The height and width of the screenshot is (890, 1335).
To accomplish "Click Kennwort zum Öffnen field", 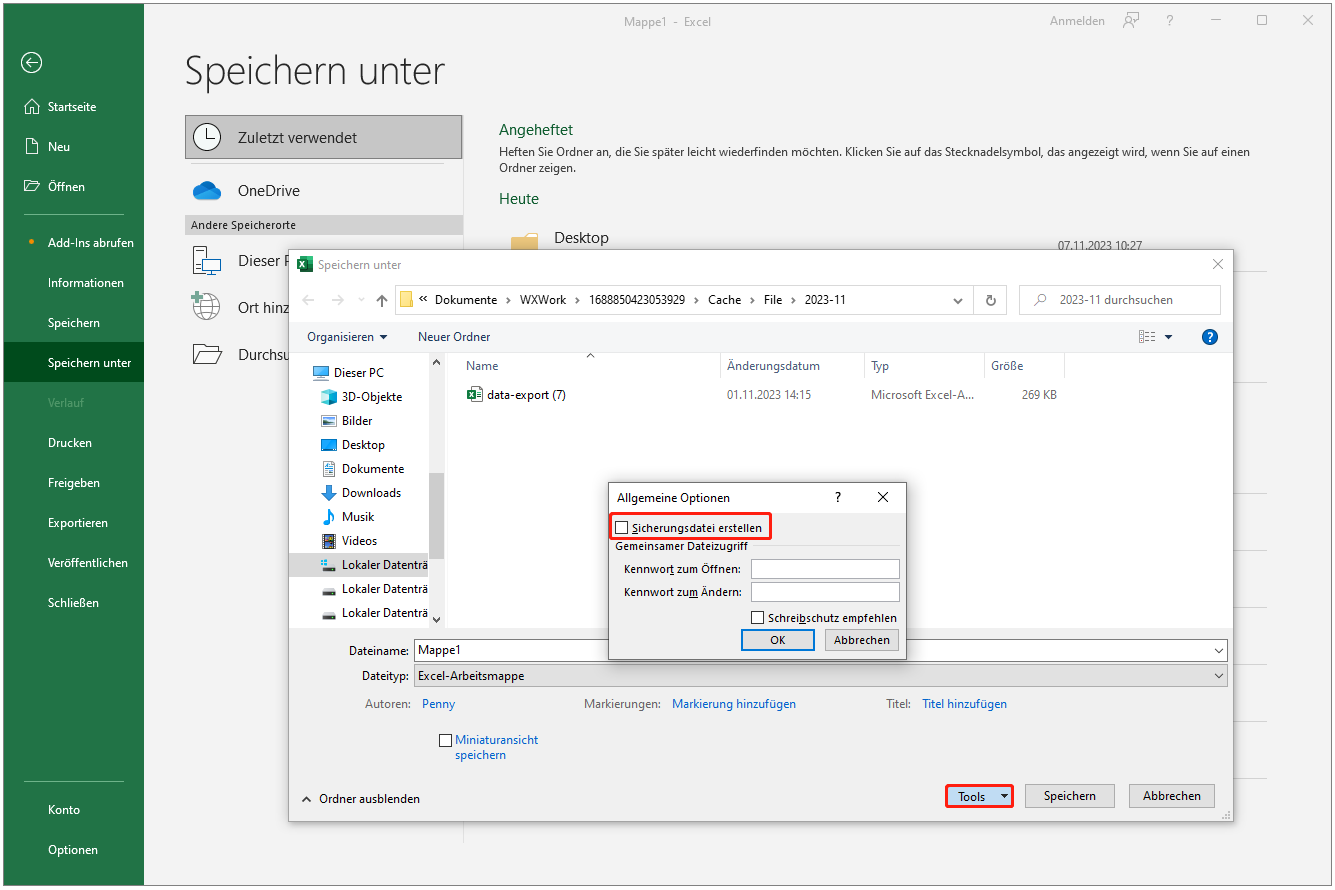I will tap(825, 569).
